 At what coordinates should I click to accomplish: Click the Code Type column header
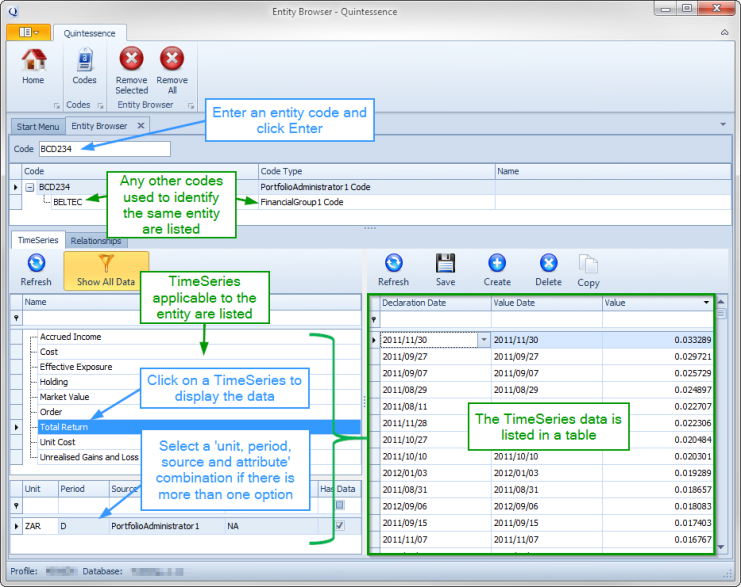click(377, 171)
